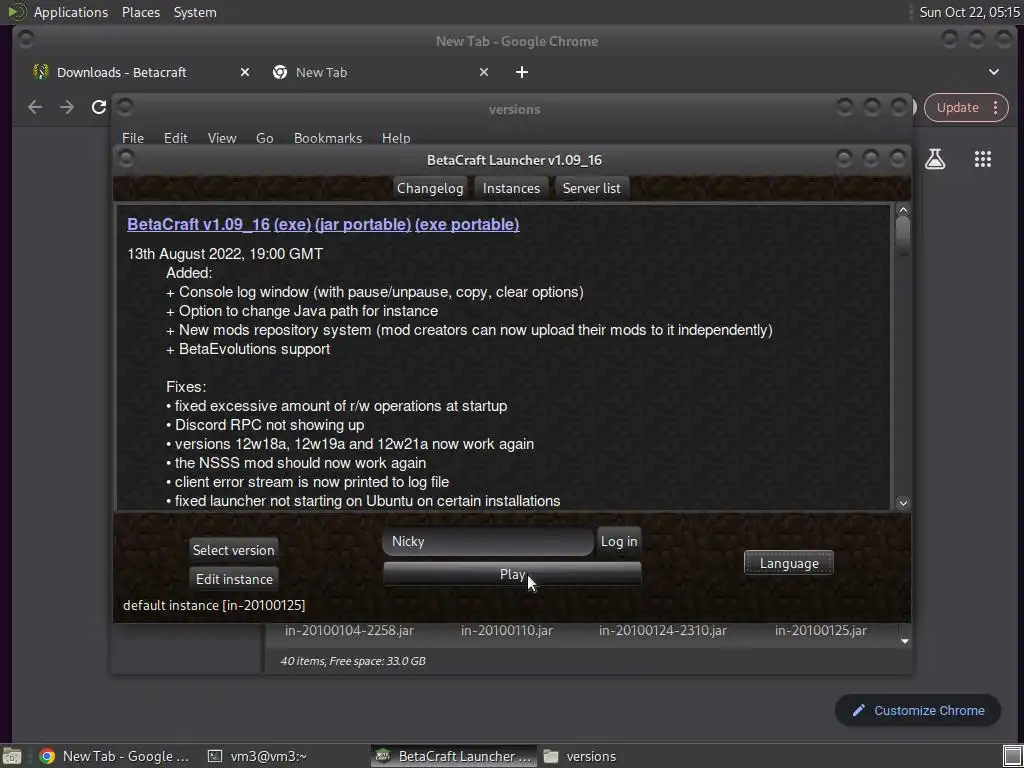Image resolution: width=1024 pixels, height=768 pixels.
Task: Expand Chrome's tab search chevron
Action: click(x=993, y=72)
